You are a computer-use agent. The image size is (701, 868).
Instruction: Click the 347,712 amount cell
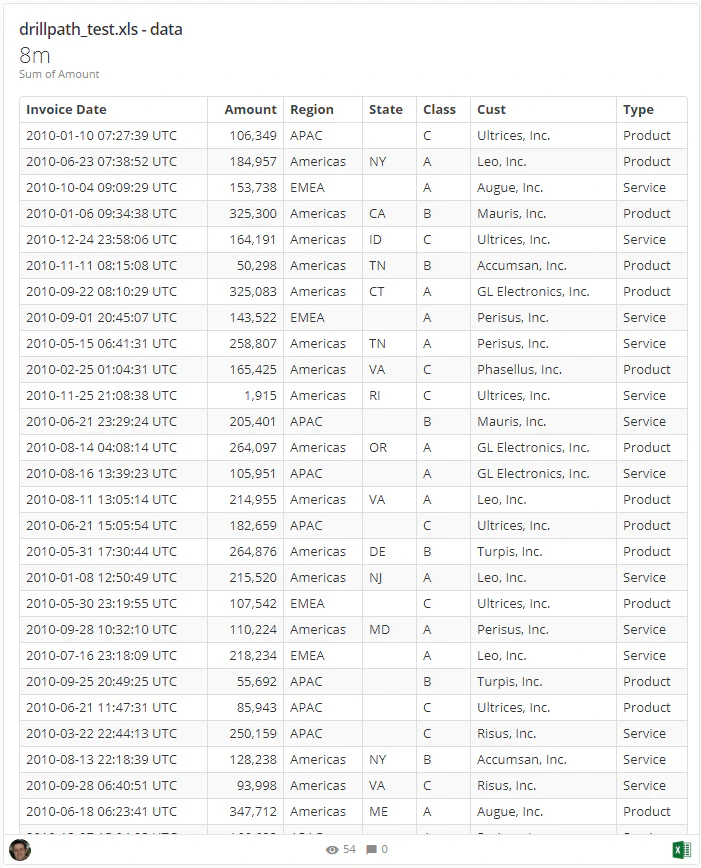coord(253,812)
